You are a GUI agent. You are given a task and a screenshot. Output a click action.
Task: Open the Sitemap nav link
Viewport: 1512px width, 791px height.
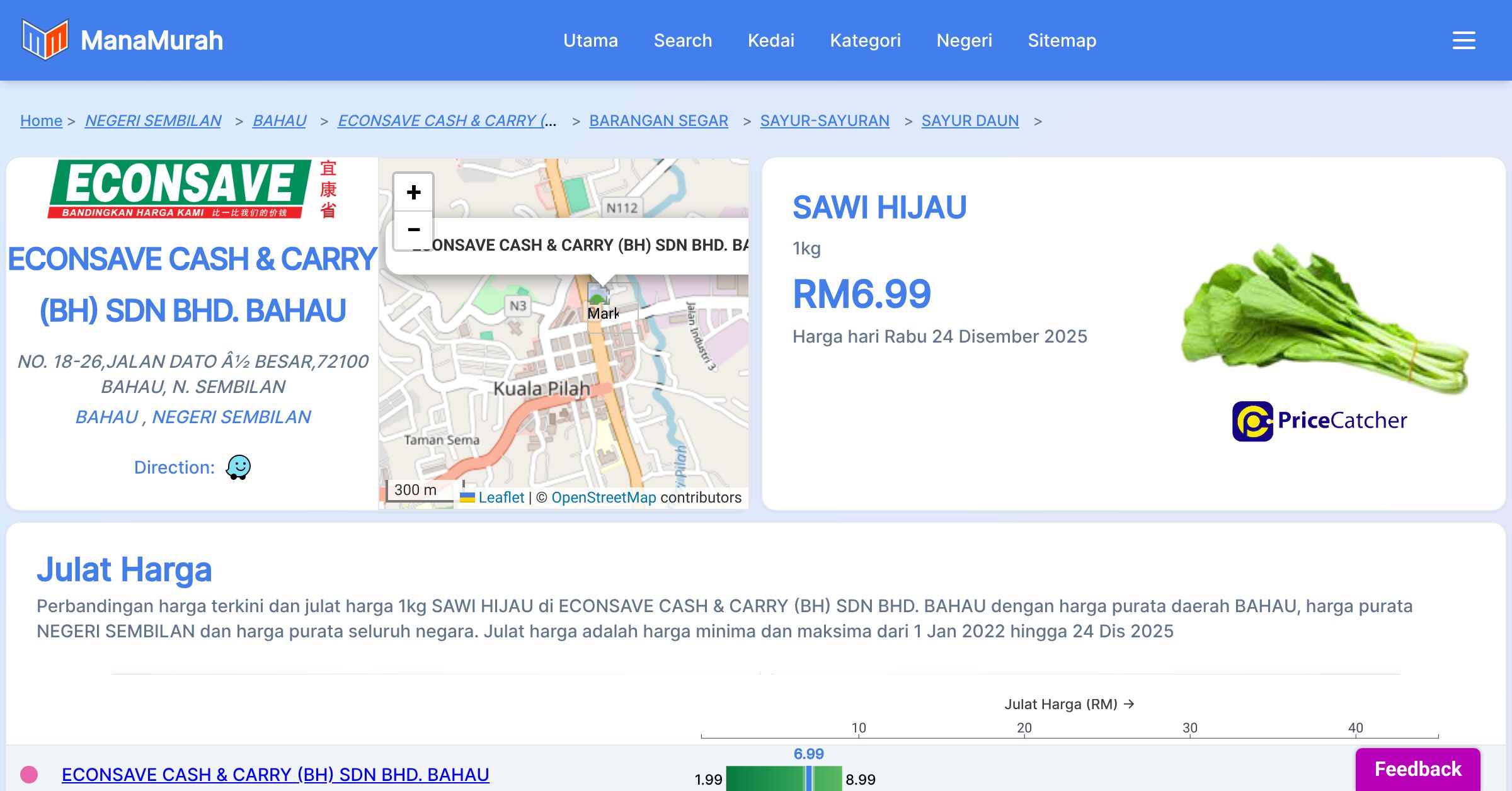click(1062, 40)
